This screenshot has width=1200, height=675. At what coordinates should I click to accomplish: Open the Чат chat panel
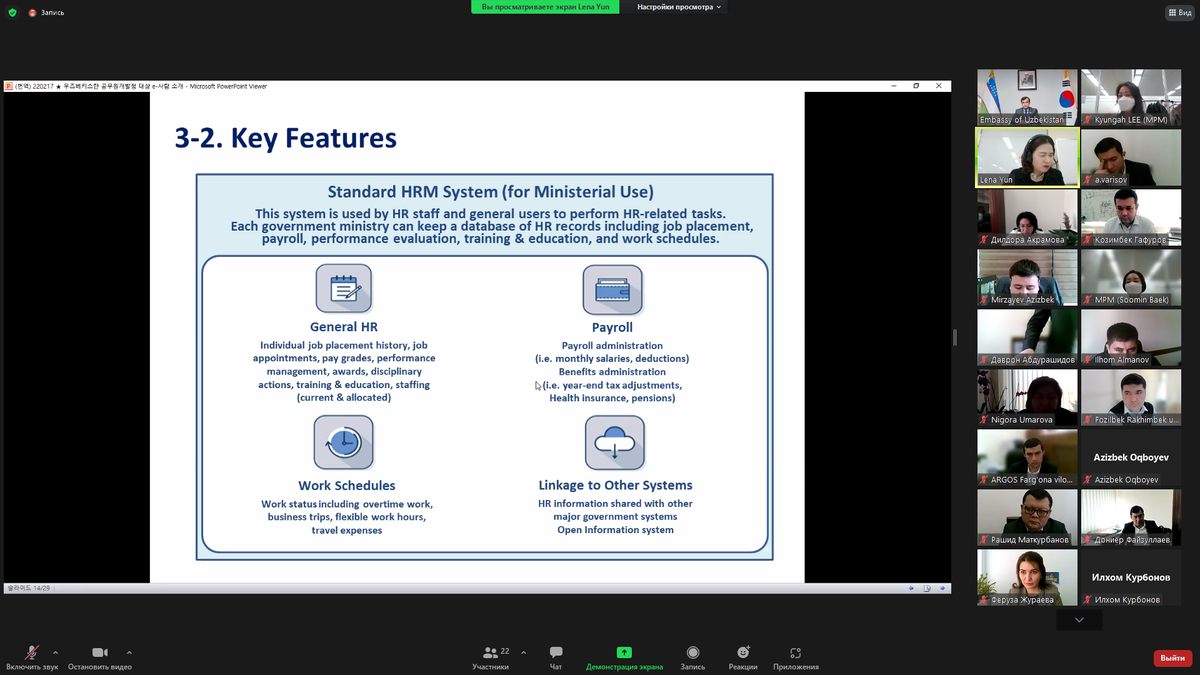pyautogui.click(x=556, y=657)
